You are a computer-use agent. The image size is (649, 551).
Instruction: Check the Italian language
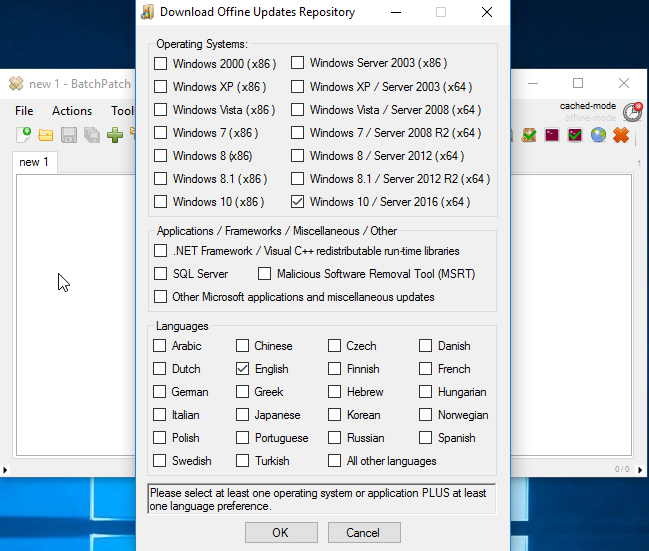[x=159, y=414]
